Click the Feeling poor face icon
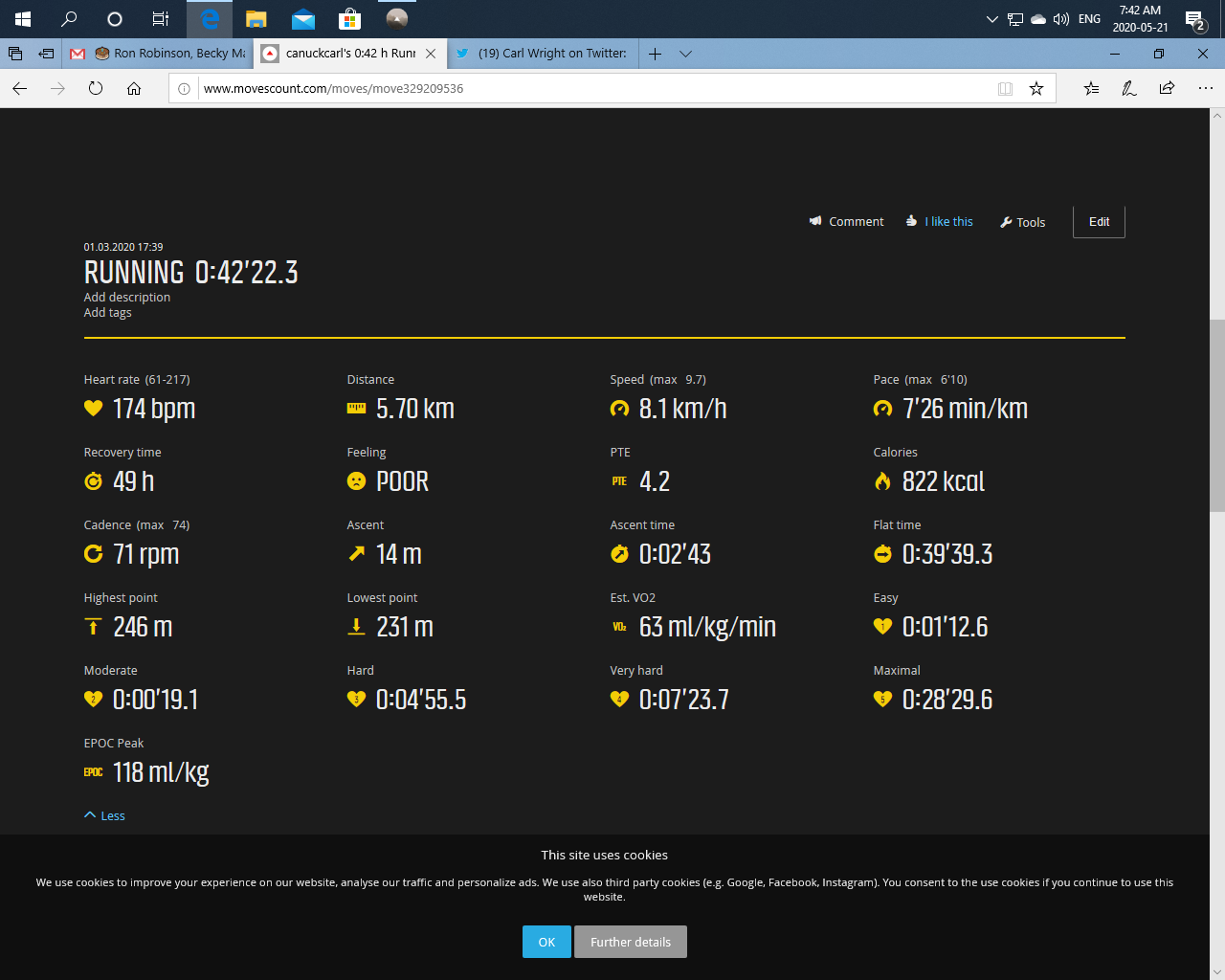This screenshot has width=1225, height=980. click(356, 481)
